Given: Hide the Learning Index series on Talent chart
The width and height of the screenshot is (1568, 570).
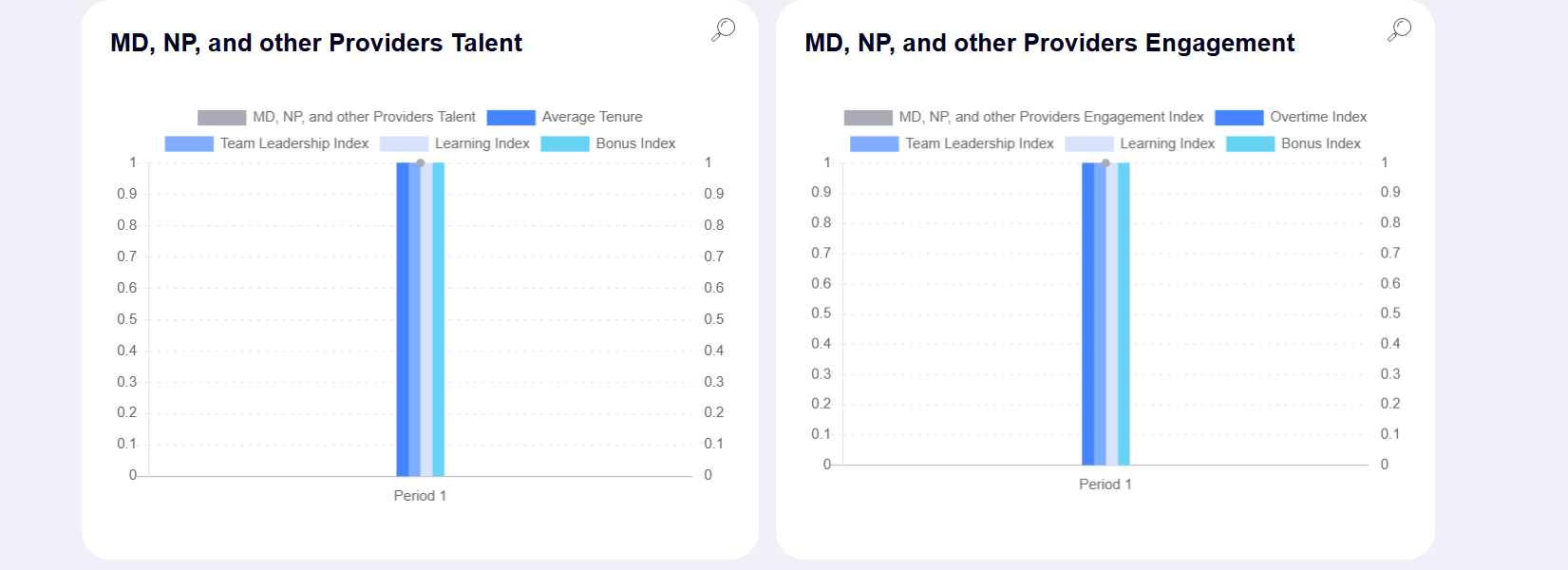Looking at the screenshot, I should (482, 143).
